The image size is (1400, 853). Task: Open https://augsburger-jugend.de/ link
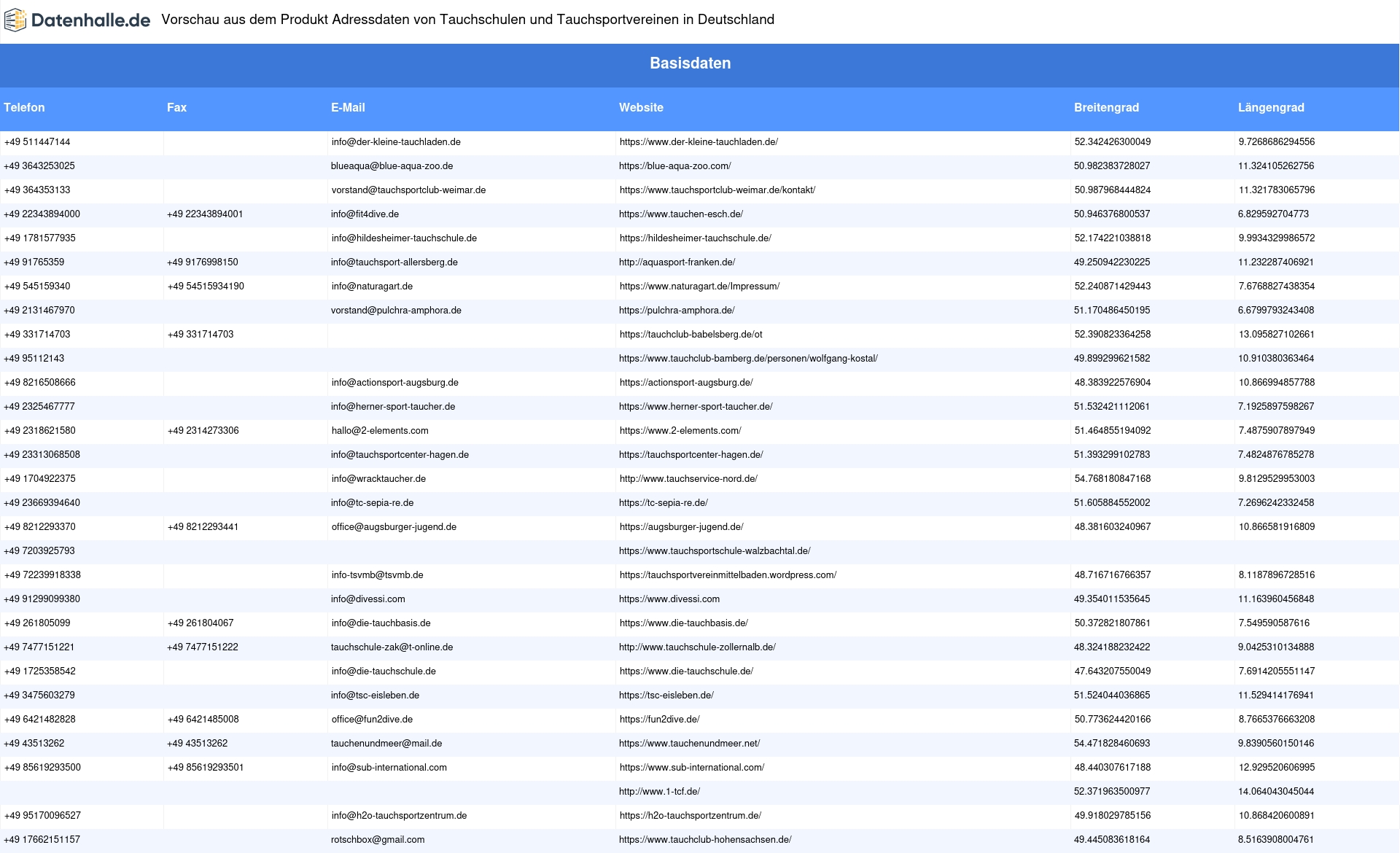(682, 527)
